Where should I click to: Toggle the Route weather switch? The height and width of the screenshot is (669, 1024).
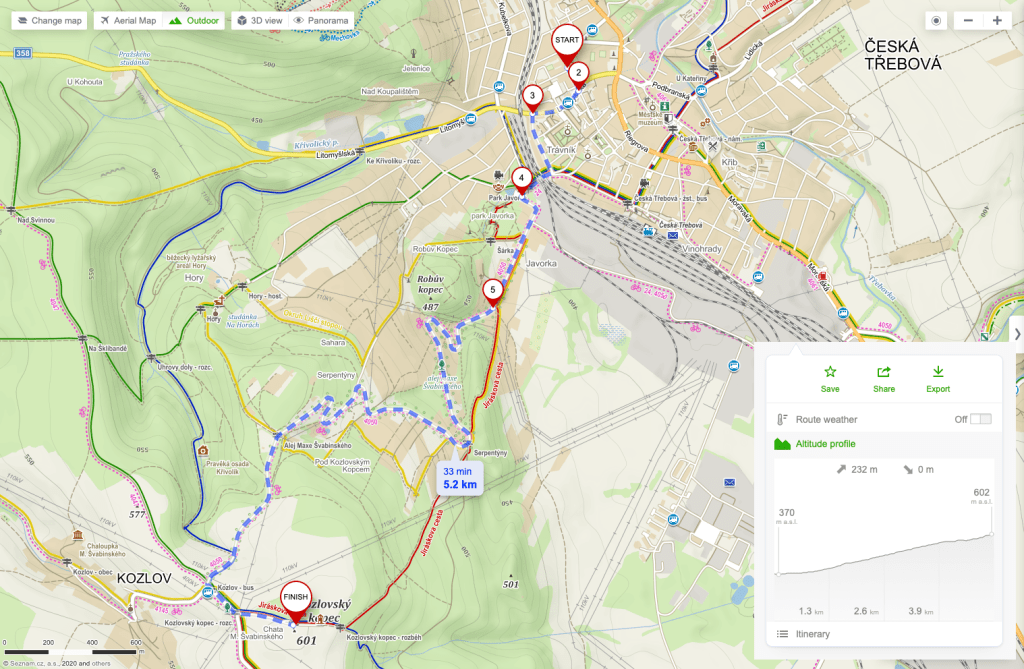coord(980,419)
